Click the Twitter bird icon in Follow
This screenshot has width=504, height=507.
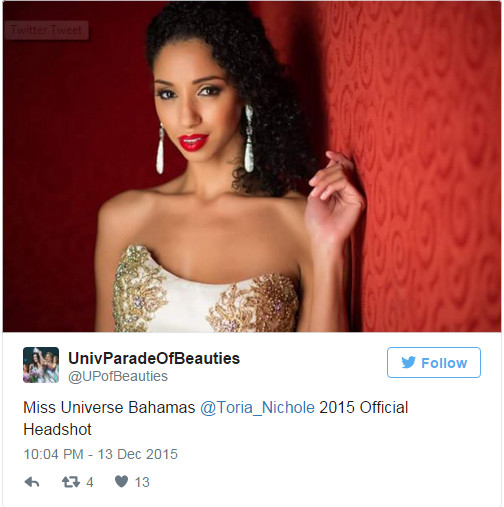408,362
